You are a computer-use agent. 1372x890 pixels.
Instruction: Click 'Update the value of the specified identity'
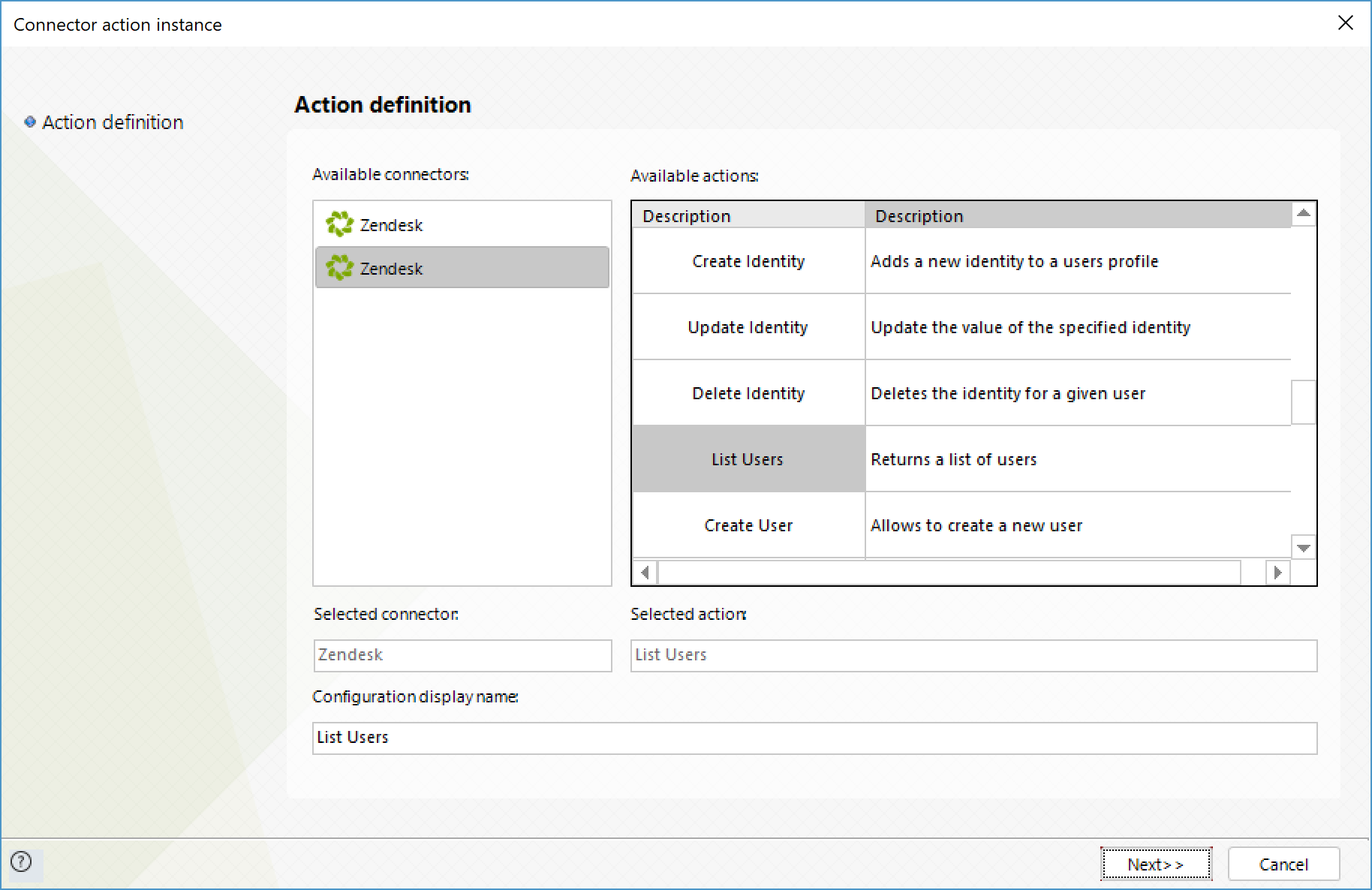1031,327
